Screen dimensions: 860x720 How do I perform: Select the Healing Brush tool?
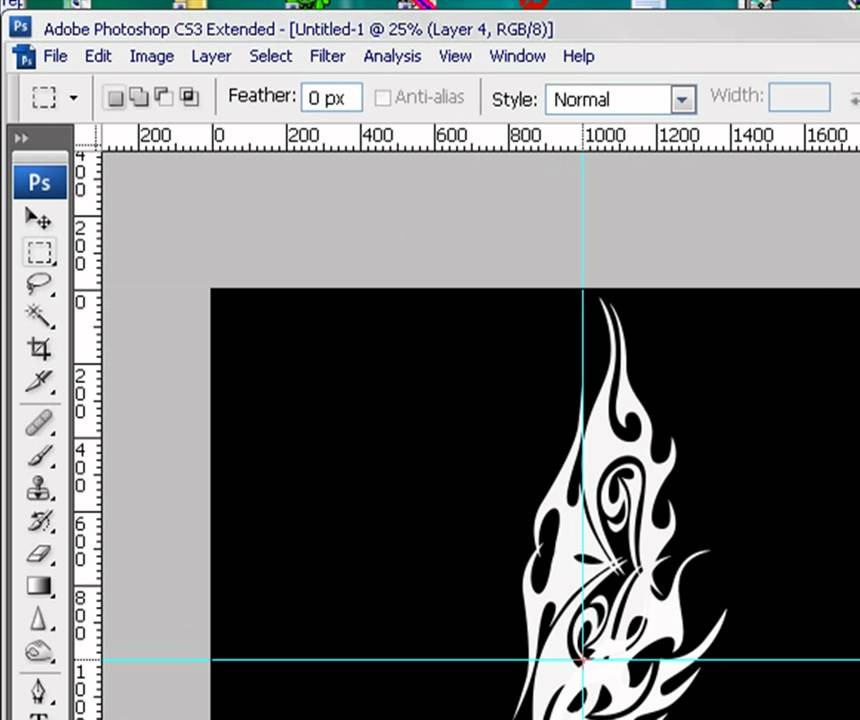click(39, 423)
